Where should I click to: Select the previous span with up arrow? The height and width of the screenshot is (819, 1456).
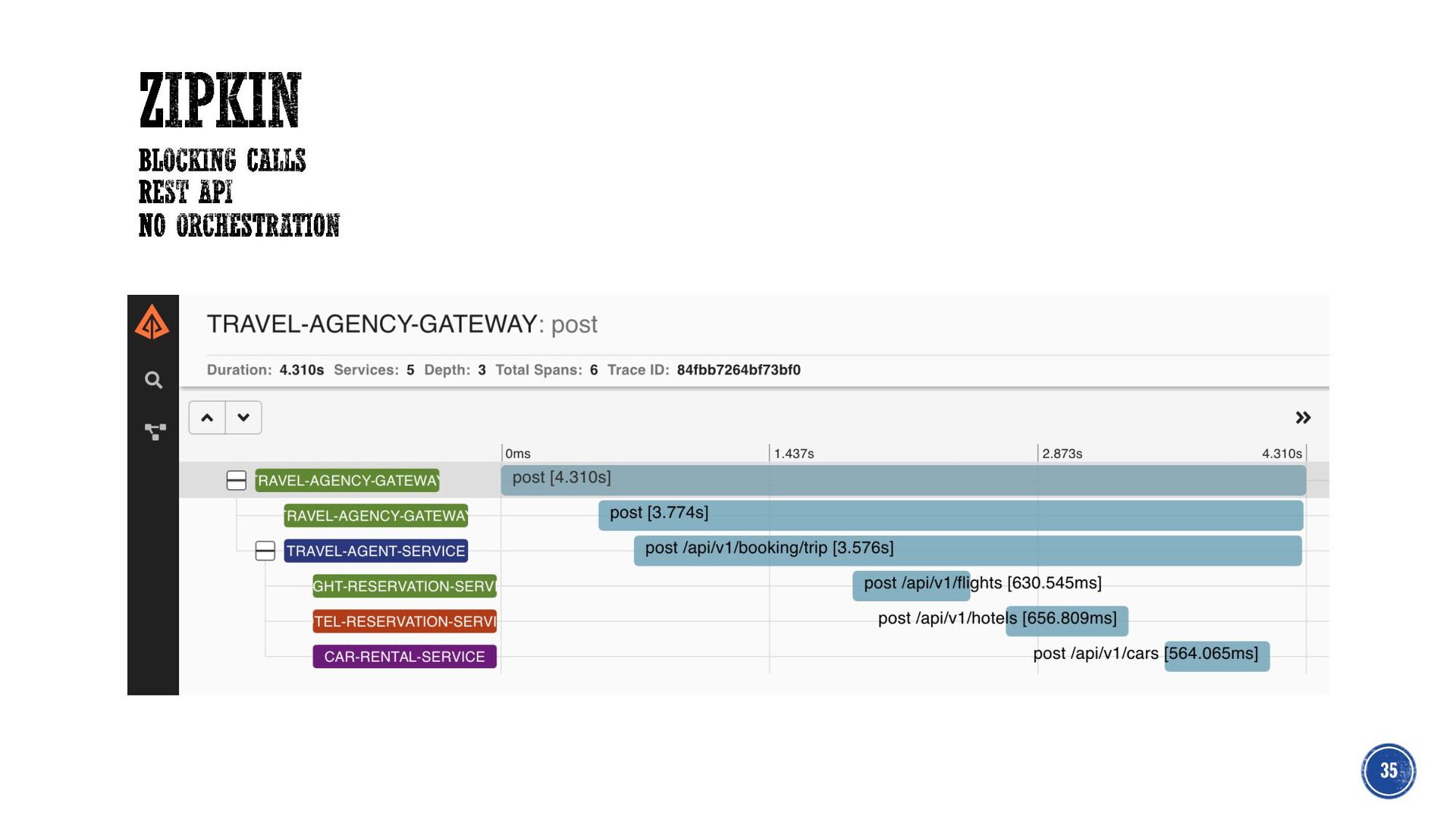[x=207, y=418]
